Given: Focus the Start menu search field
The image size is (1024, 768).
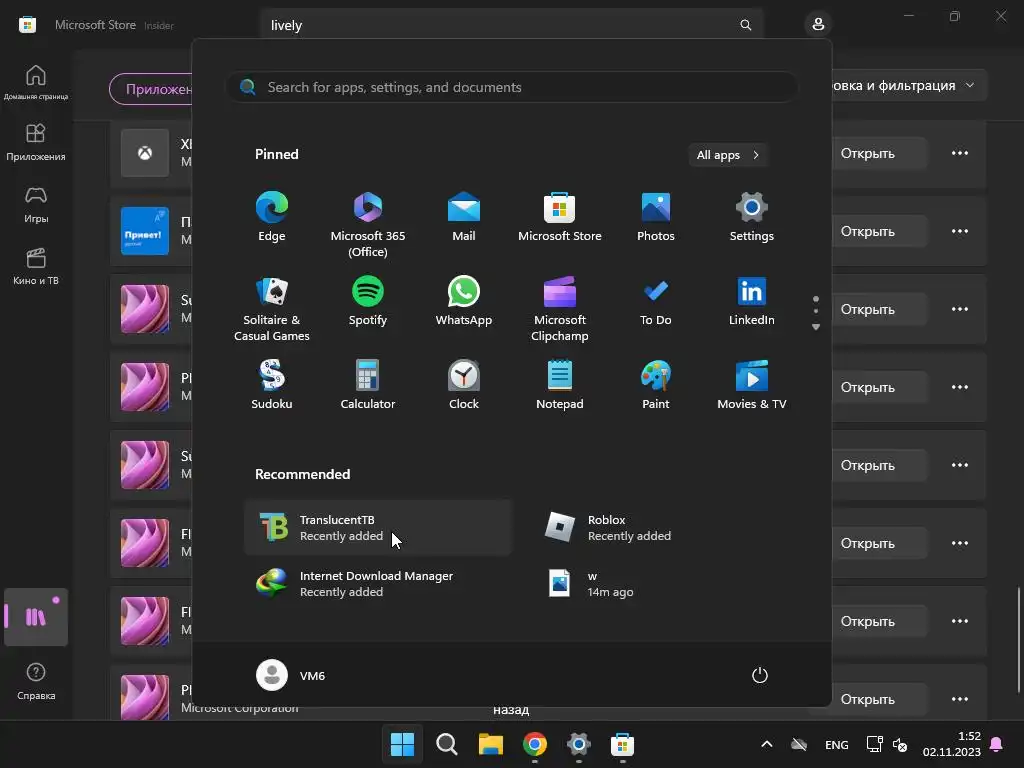Looking at the screenshot, I should tap(512, 87).
